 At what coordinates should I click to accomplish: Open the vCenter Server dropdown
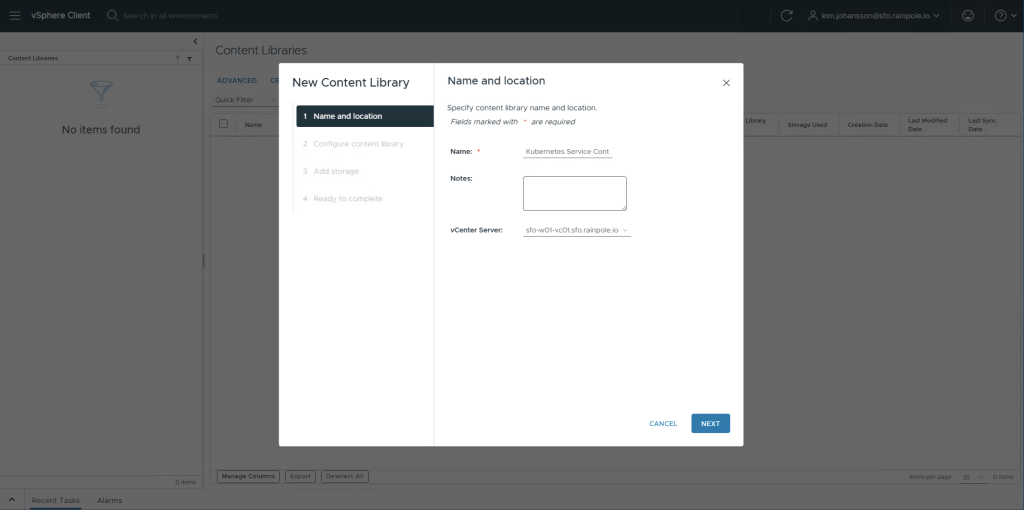[x=577, y=230]
